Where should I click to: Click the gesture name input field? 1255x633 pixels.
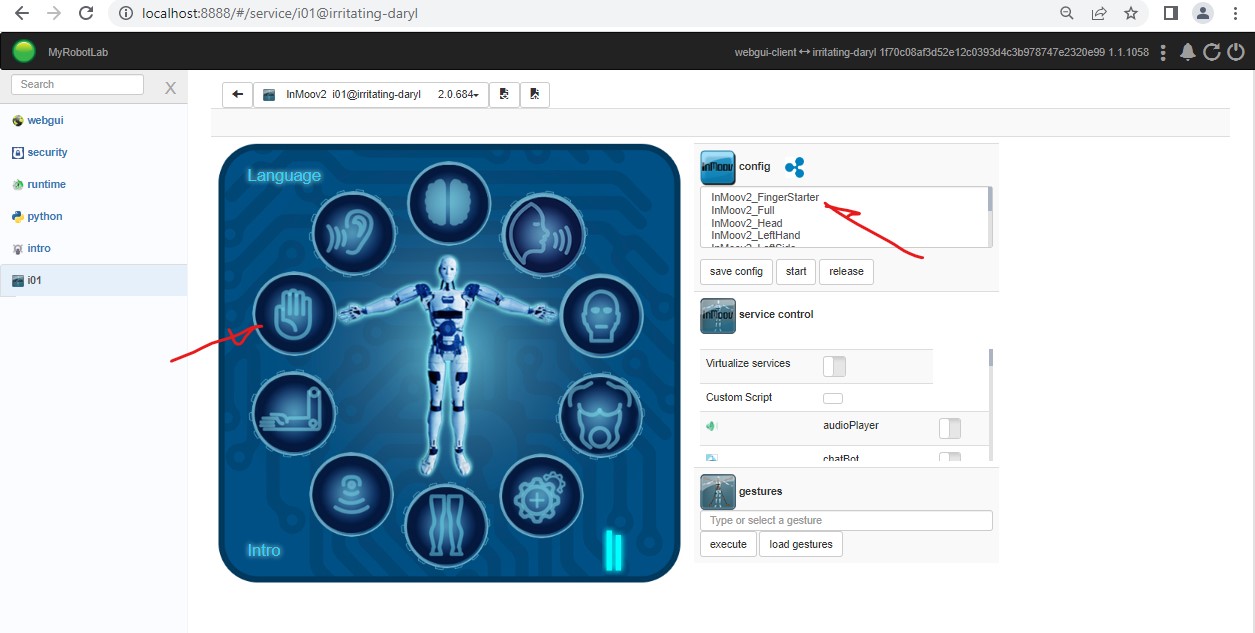846,520
